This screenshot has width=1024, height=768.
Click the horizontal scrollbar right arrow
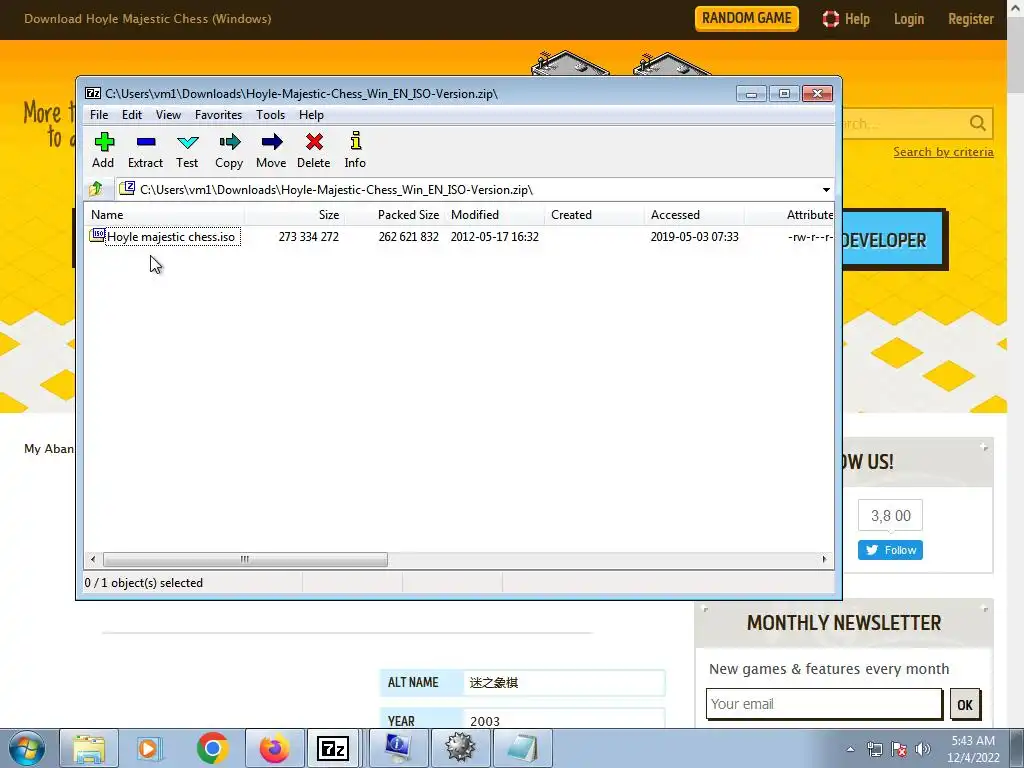pyautogui.click(x=824, y=560)
